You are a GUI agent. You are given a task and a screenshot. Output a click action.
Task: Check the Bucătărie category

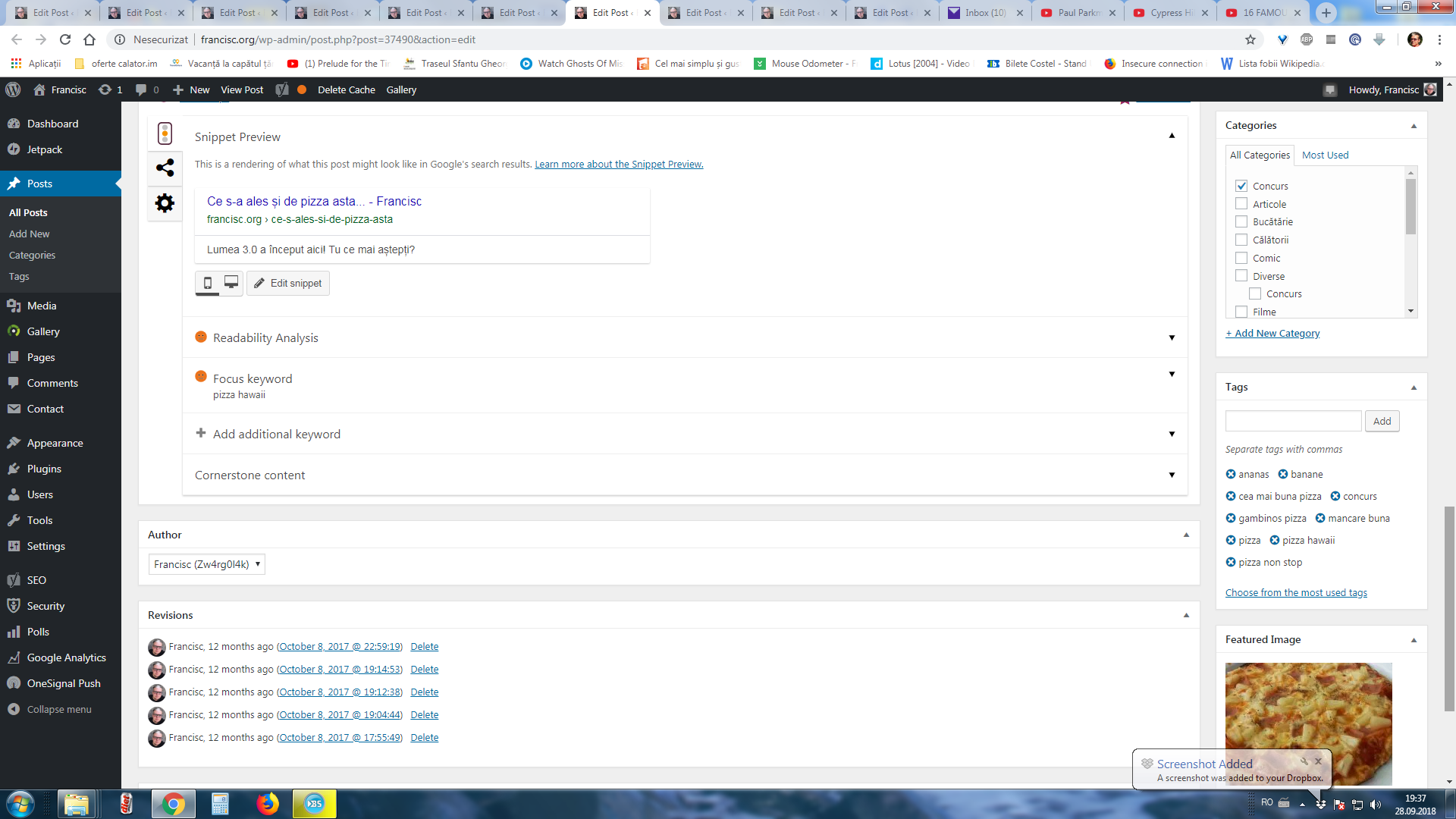(1241, 221)
